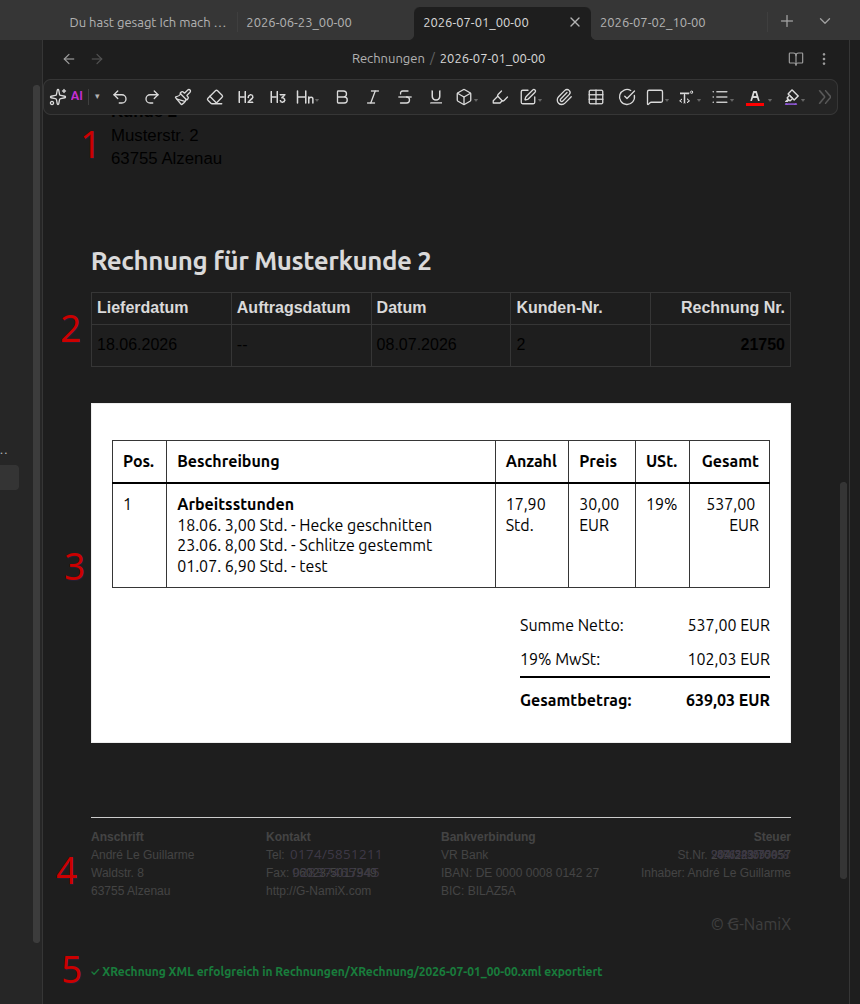The width and height of the screenshot is (860, 1004).
Task: Toggle underline formatting
Action: (435, 97)
